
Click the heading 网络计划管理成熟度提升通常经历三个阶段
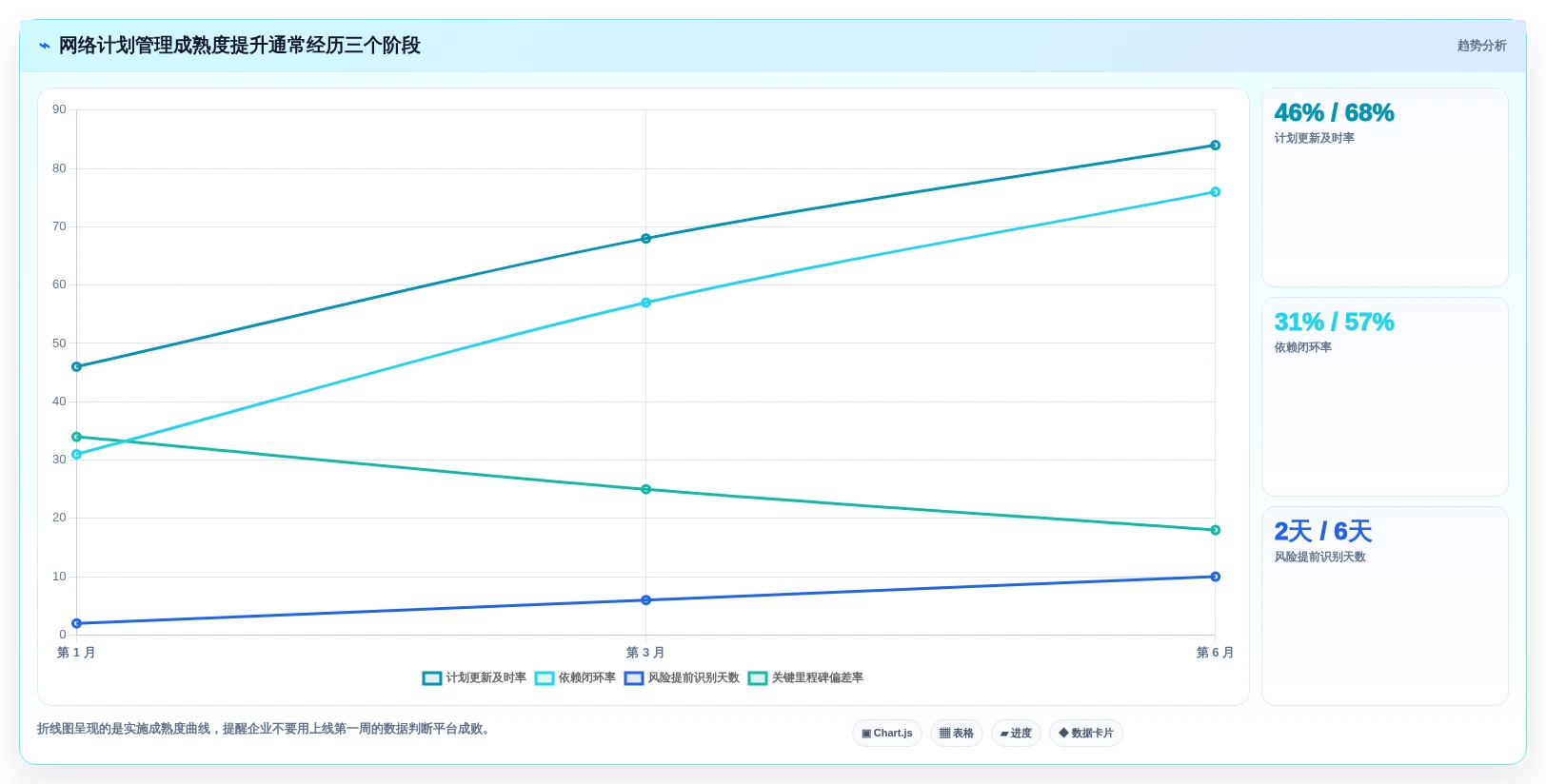click(x=239, y=46)
